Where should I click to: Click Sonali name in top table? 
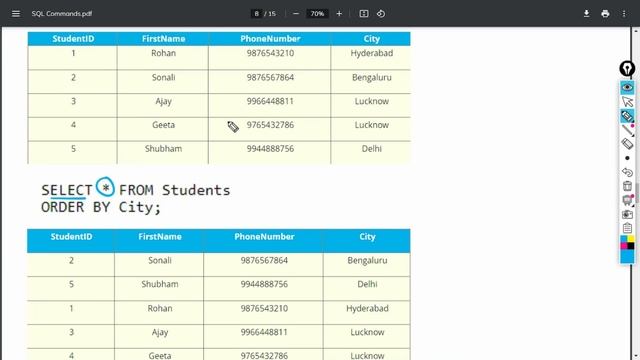(163, 77)
